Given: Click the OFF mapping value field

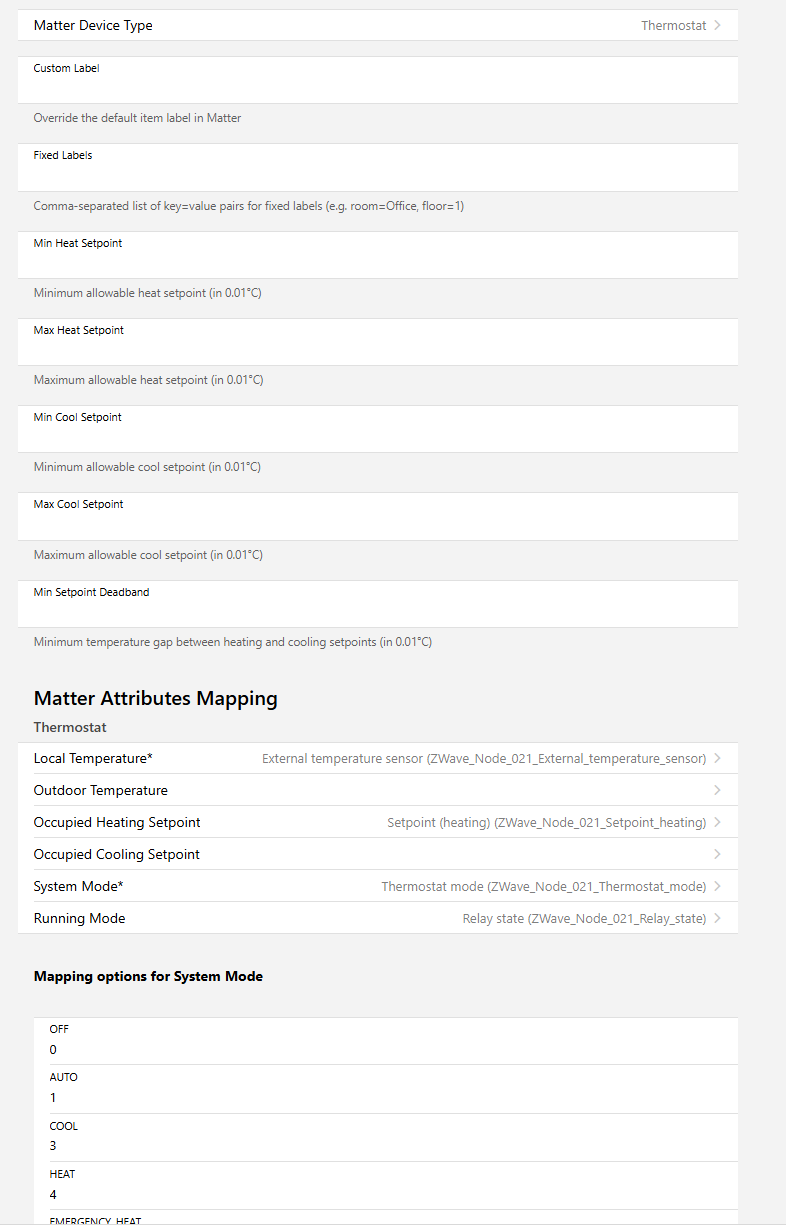Looking at the screenshot, I should click(390, 1050).
